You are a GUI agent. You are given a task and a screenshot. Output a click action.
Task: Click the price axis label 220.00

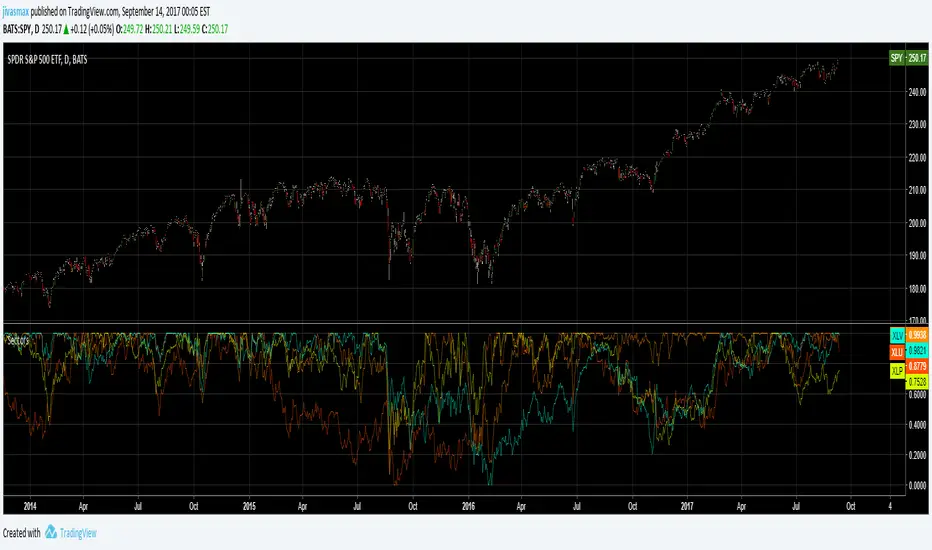[917, 158]
